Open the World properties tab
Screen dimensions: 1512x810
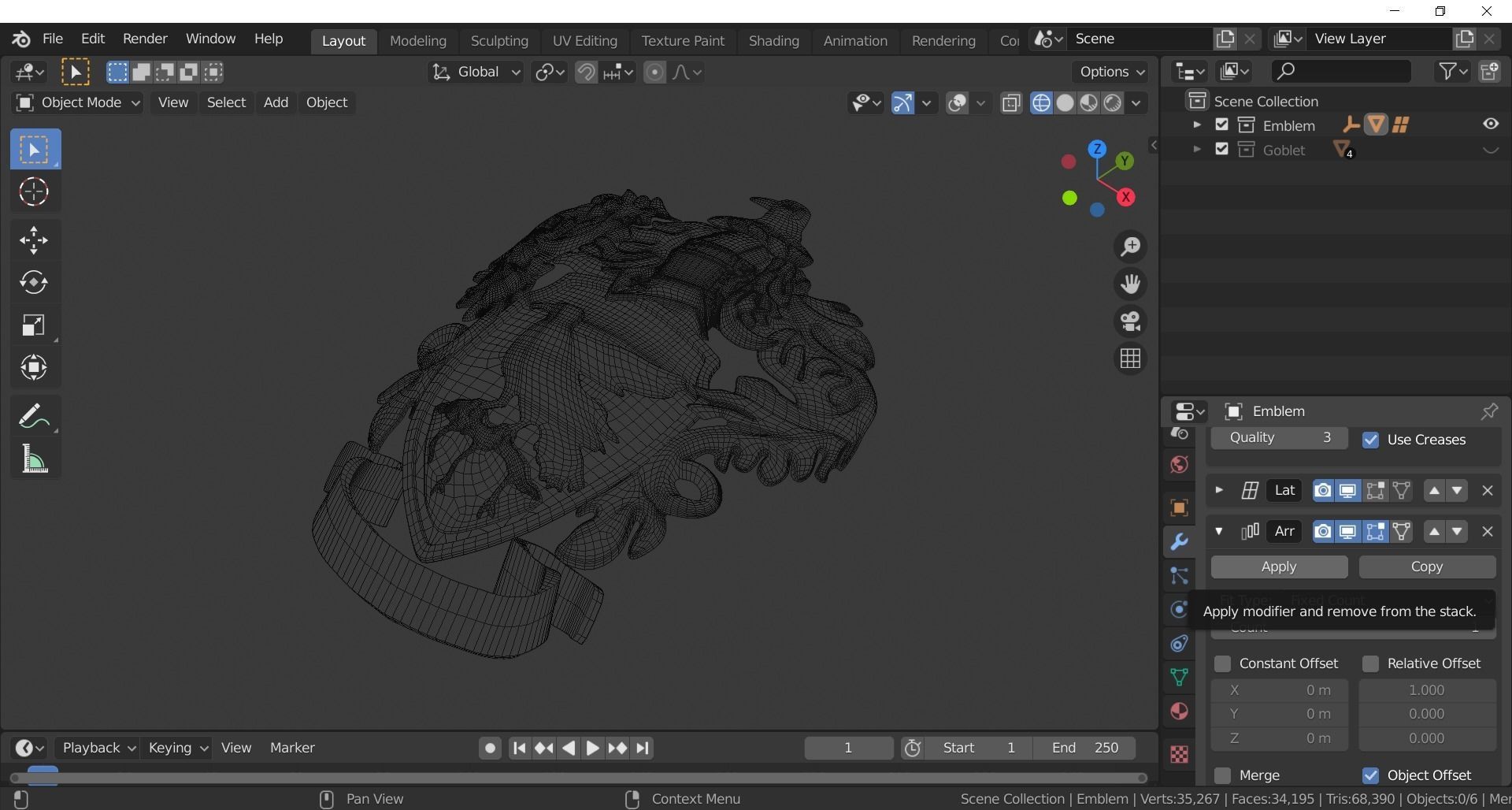[x=1179, y=464]
